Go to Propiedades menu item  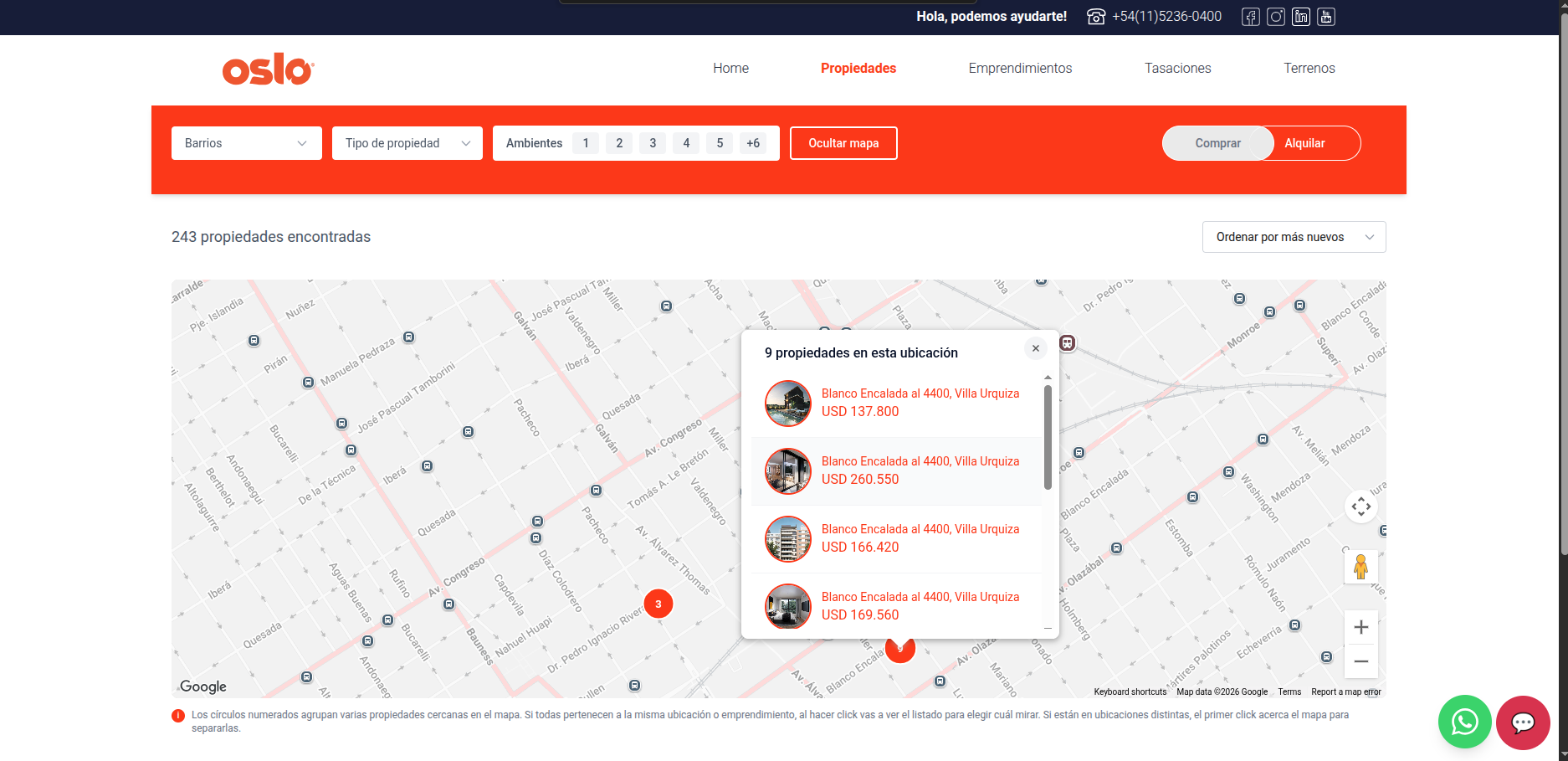(858, 69)
